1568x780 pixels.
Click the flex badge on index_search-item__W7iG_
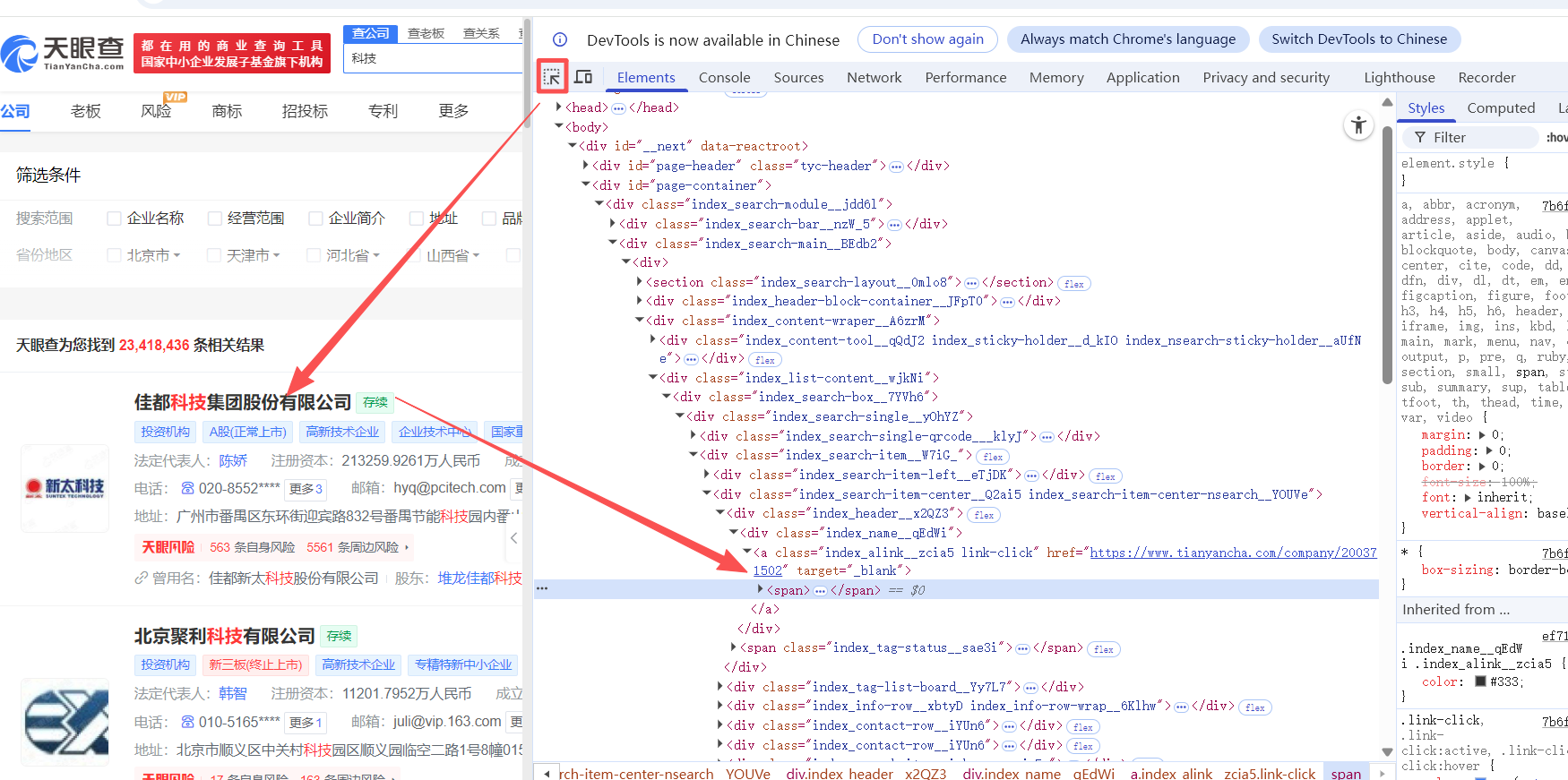click(993, 457)
